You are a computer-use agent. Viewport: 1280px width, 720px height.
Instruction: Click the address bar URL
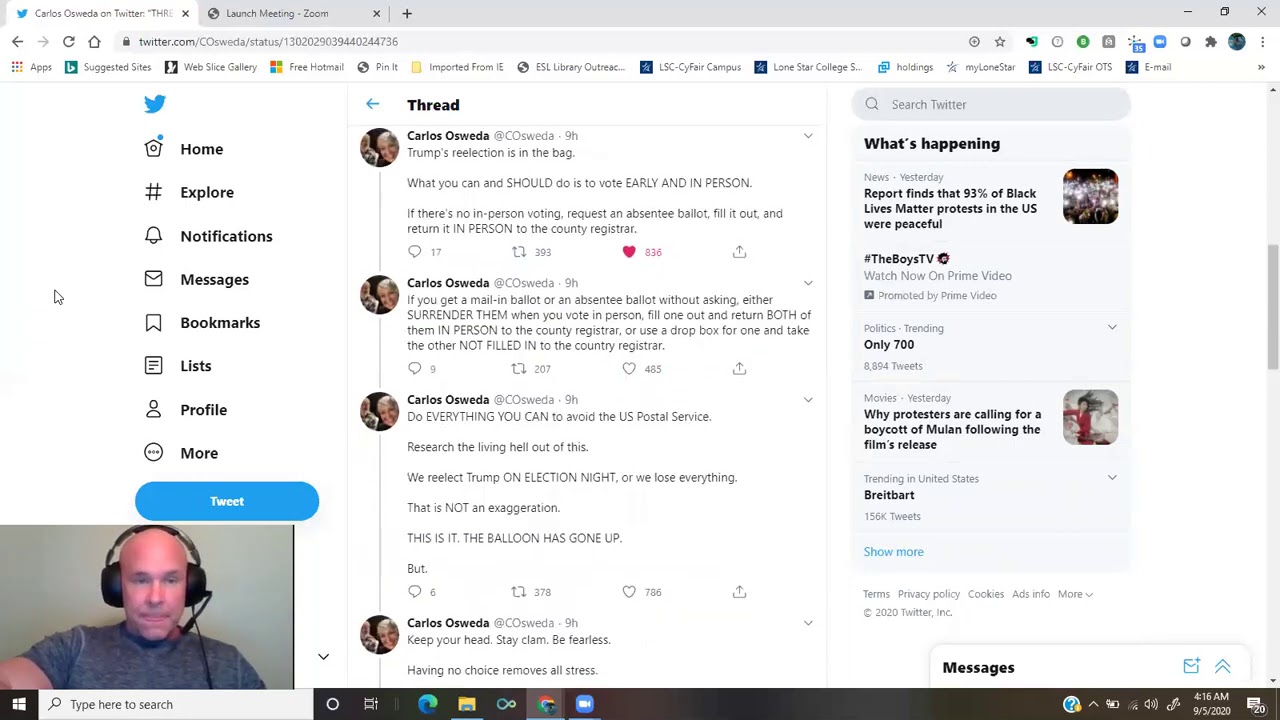[x=268, y=42]
